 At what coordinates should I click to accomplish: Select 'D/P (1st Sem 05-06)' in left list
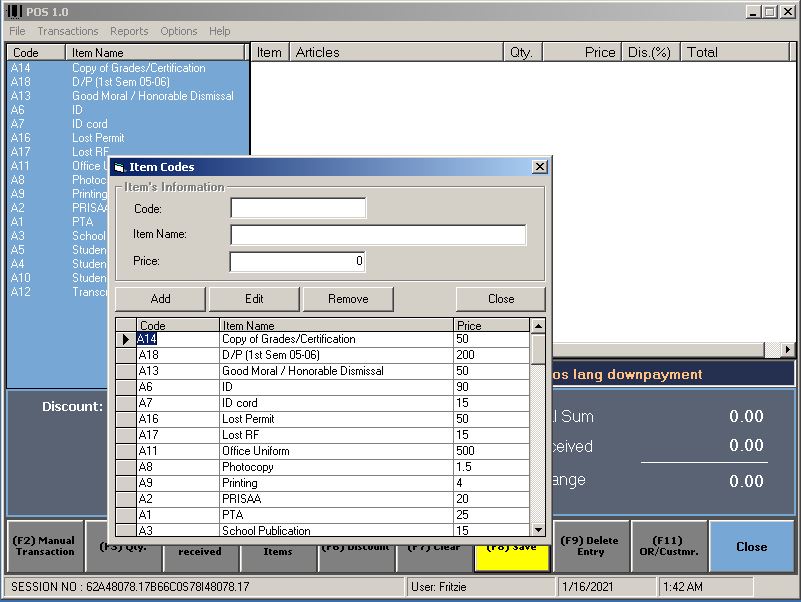(121, 82)
